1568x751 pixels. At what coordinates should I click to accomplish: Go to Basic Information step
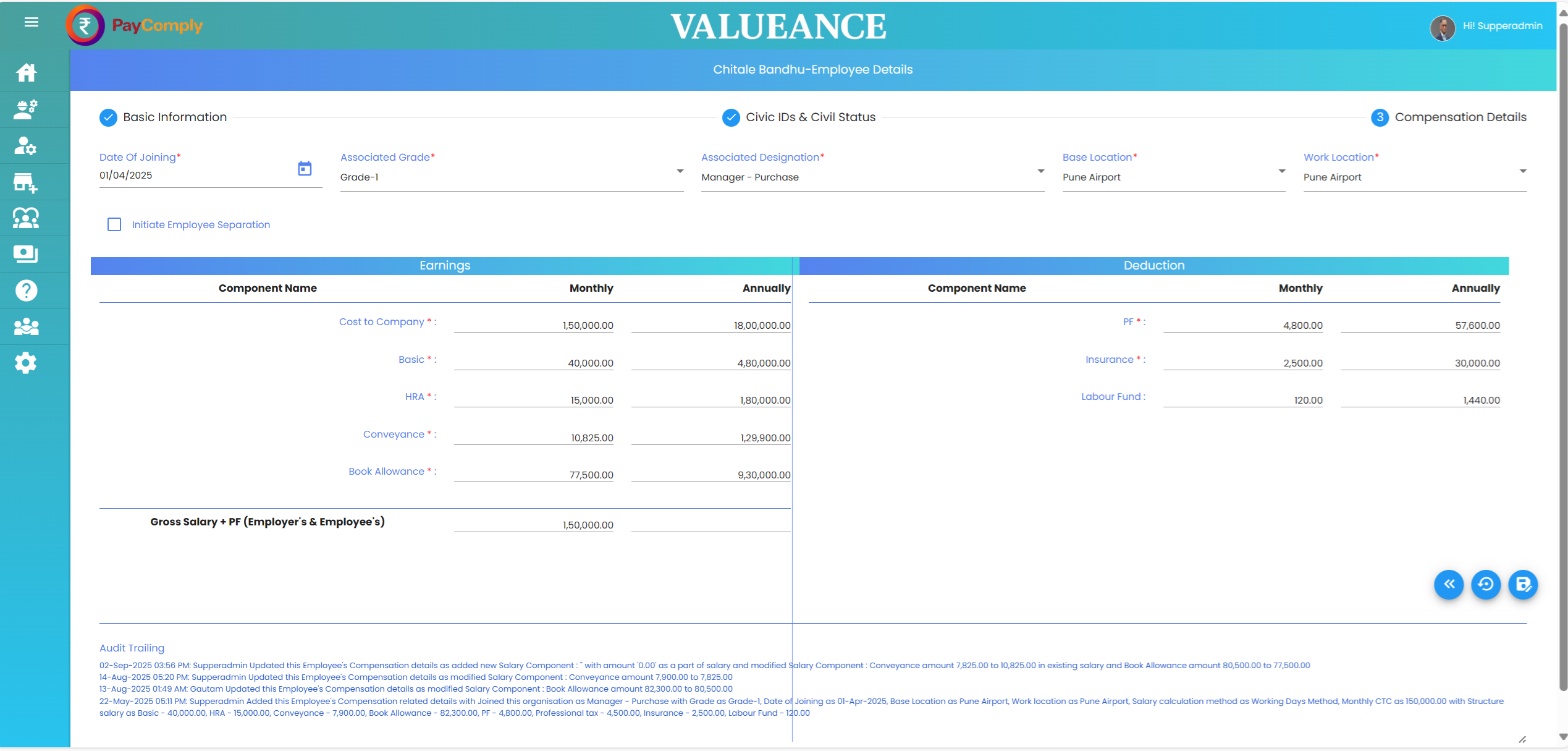(175, 117)
